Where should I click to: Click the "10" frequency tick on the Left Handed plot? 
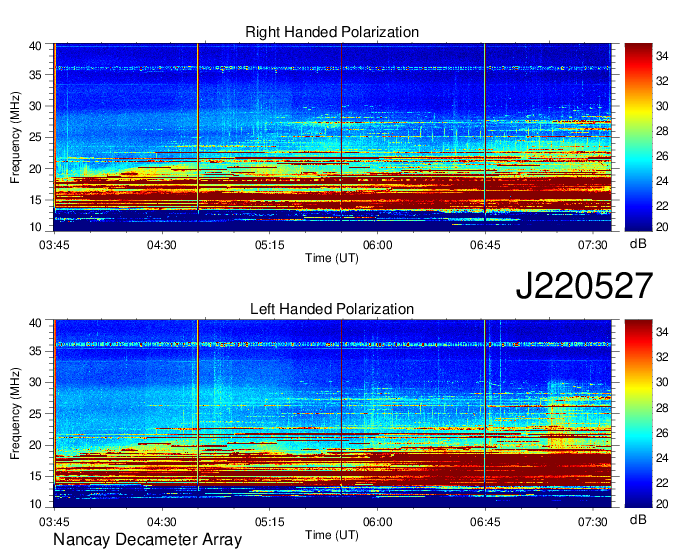pos(35,504)
